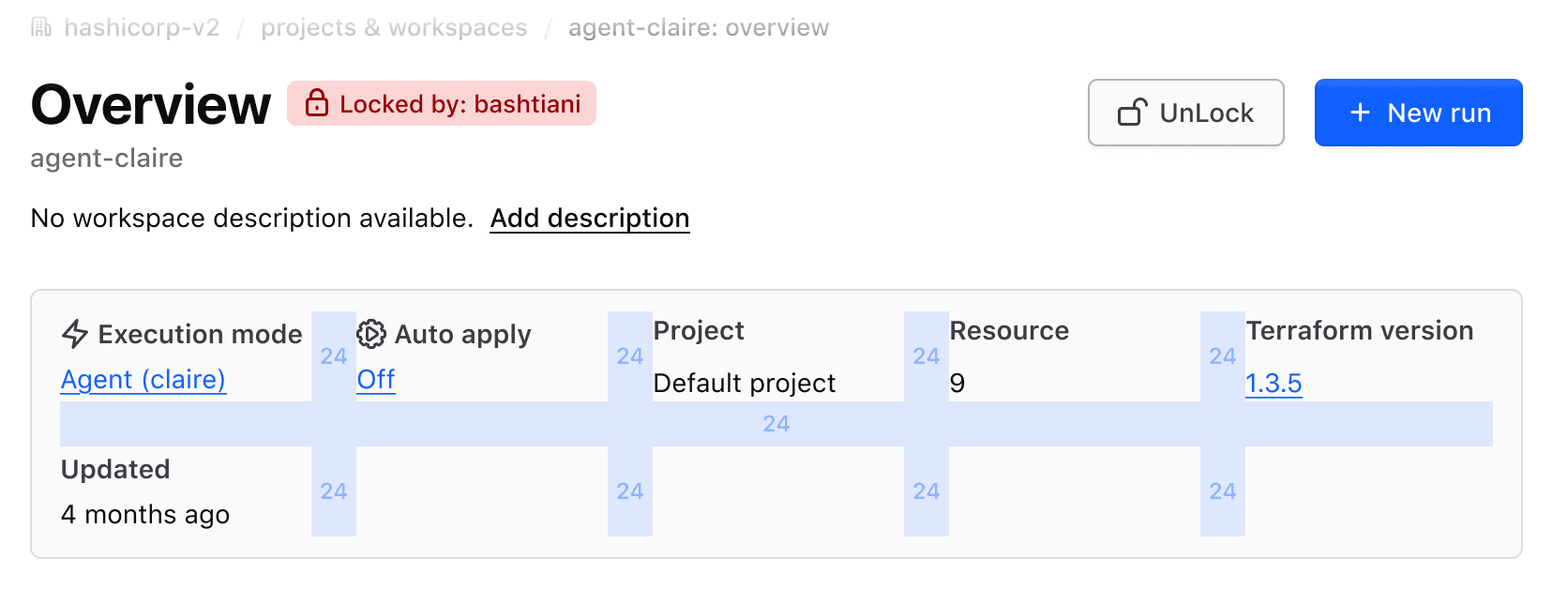
Task: Click the red lock icon in Locked badge
Action: click(x=317, y=103)
